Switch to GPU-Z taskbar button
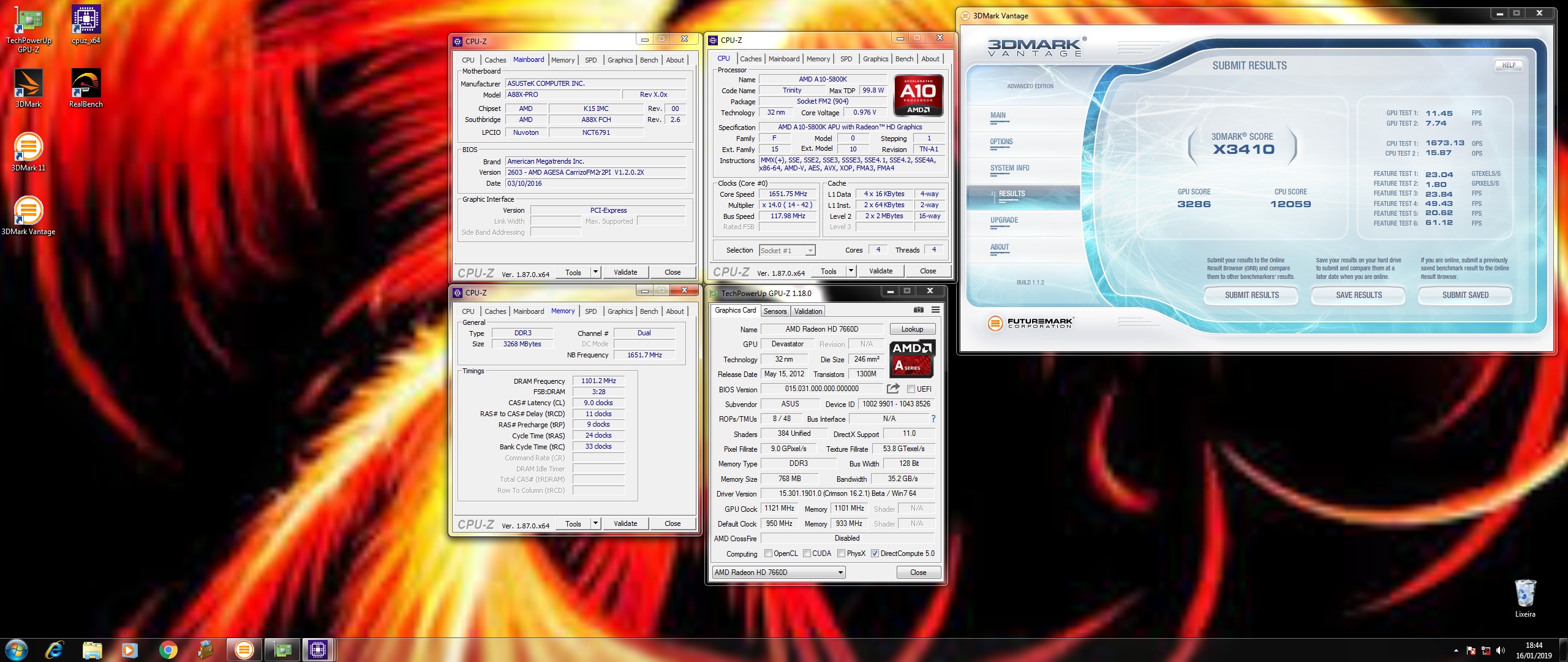 [282, 650]
